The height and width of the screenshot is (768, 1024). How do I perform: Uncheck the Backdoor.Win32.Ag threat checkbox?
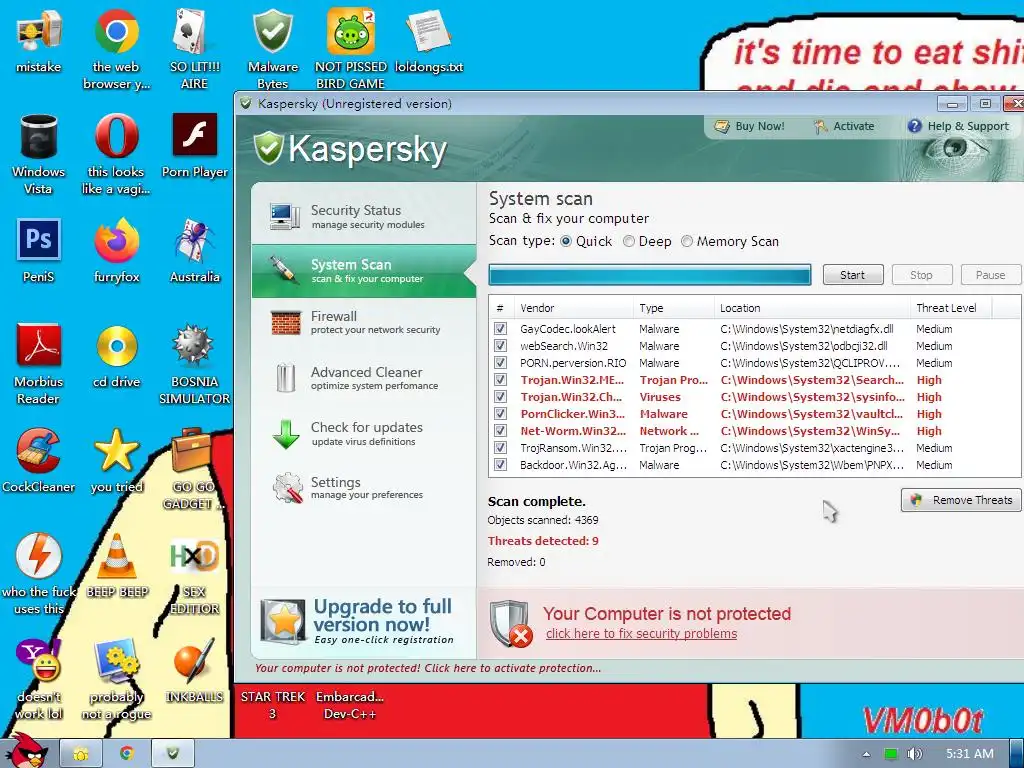point(500,464)
